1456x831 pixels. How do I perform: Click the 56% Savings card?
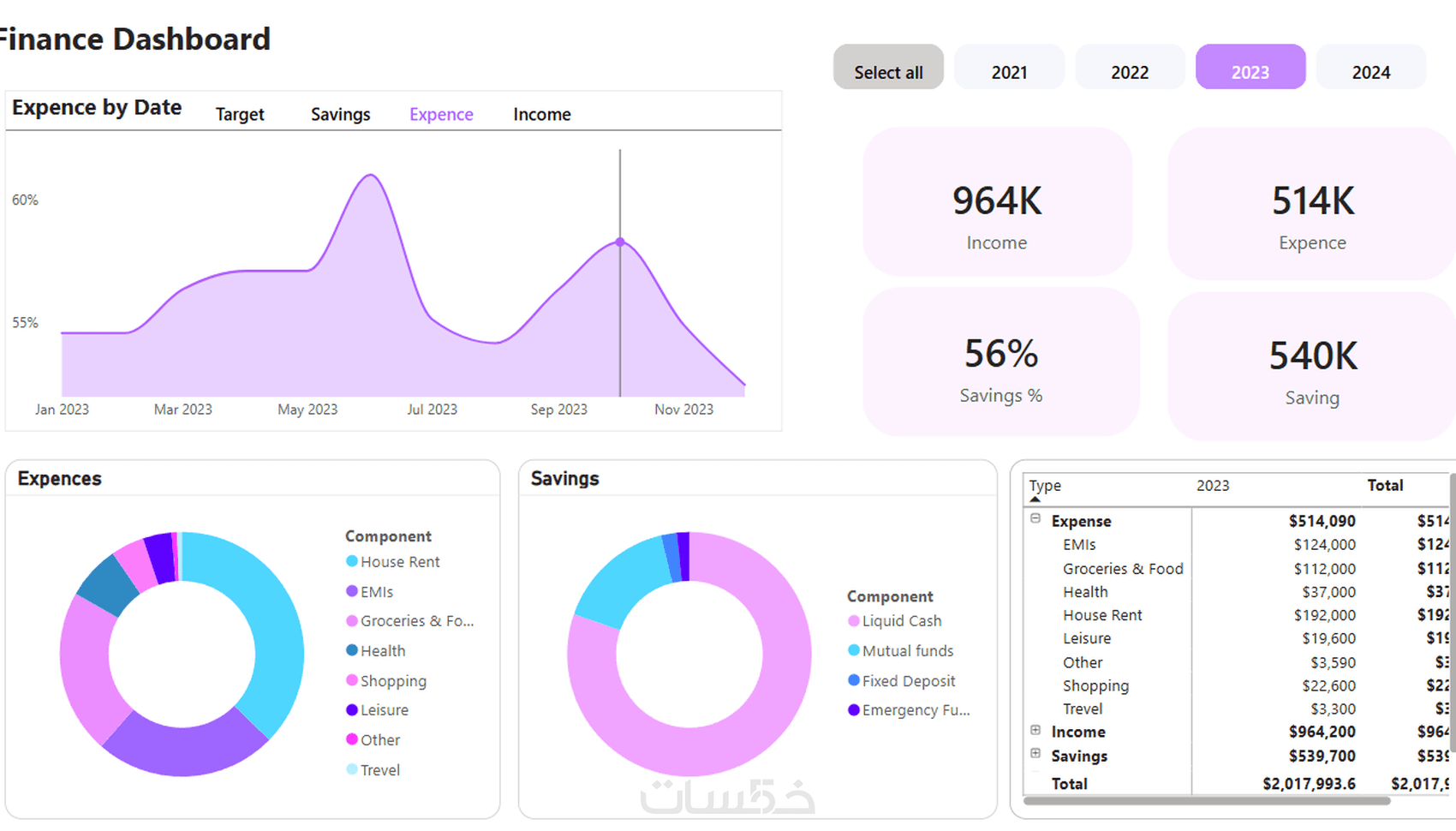tap(1000, 362)
